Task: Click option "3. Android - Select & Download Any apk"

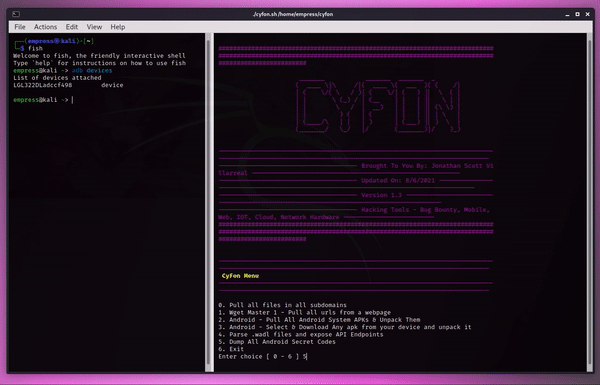Action: tap(345, 327)
